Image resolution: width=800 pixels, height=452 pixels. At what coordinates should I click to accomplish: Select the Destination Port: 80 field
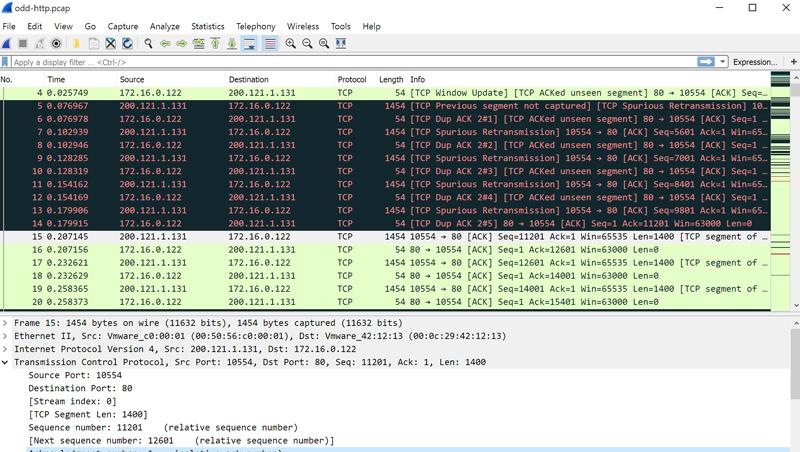point(80,388)
